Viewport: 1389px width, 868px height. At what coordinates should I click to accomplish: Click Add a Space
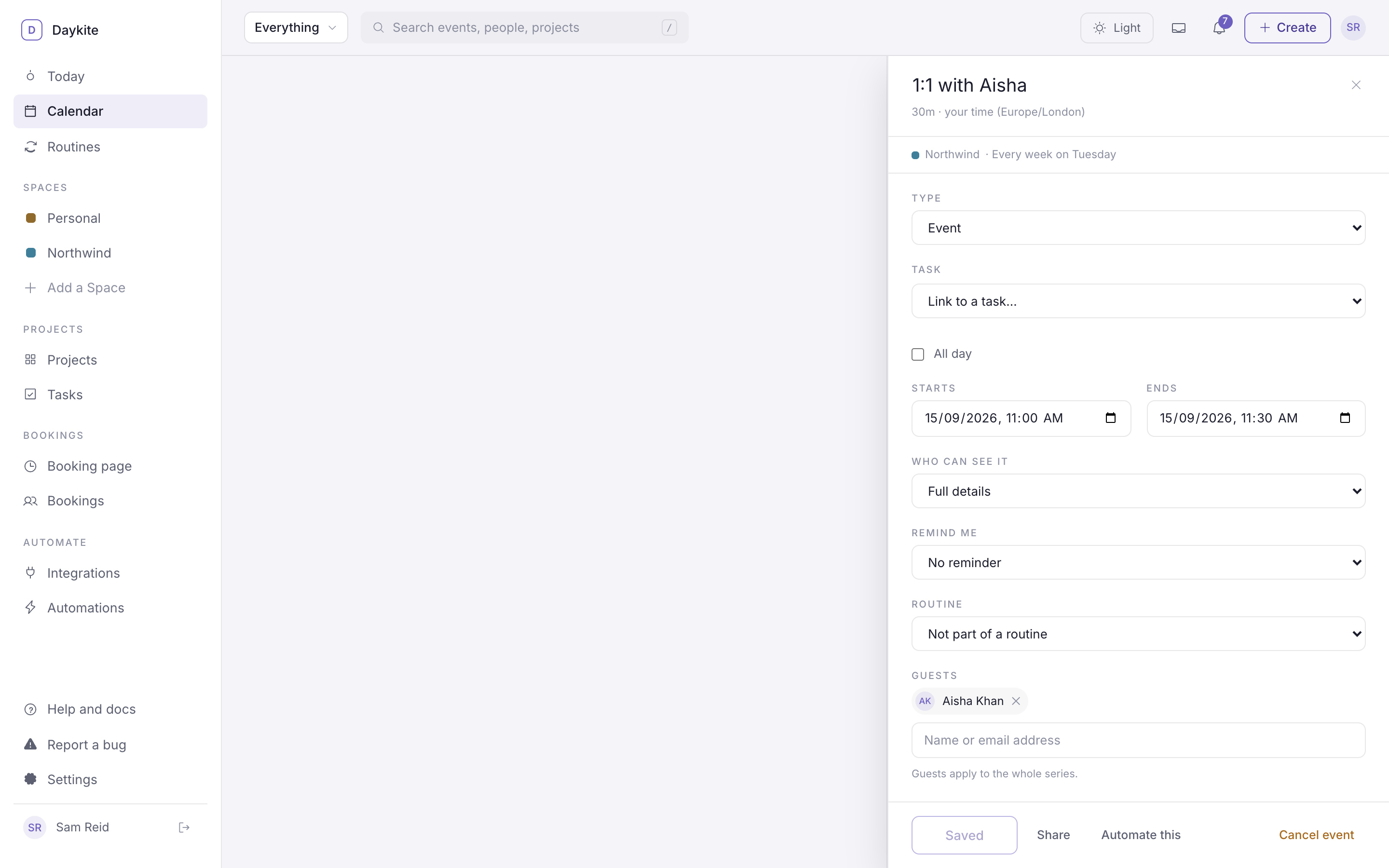110,287
